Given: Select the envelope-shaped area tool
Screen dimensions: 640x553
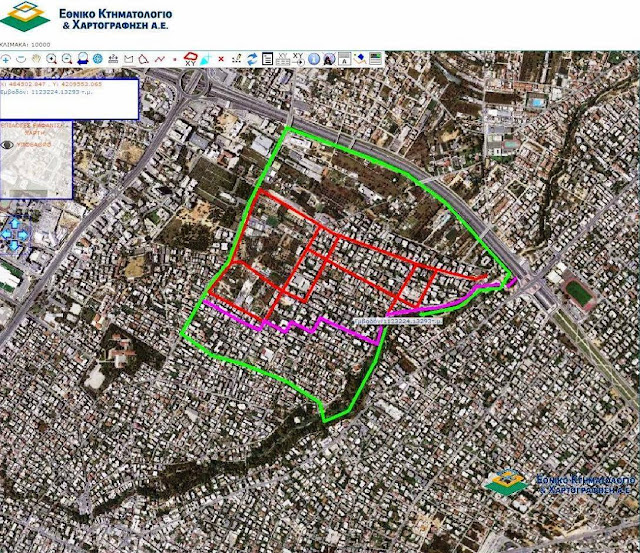Looking at the screenshot, I should 129,59.
